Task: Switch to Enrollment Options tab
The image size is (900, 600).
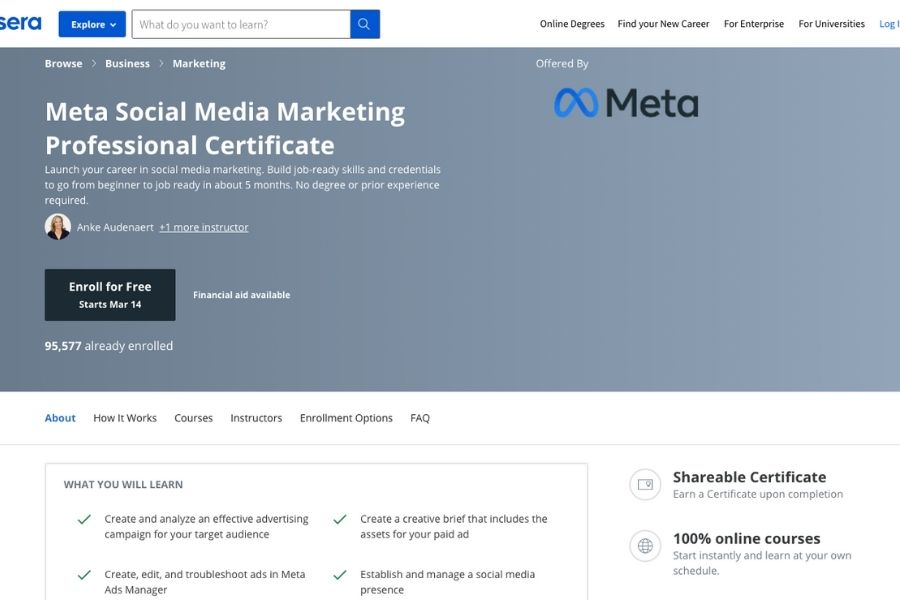Action: pyautogui.click(x=346, y=418)
